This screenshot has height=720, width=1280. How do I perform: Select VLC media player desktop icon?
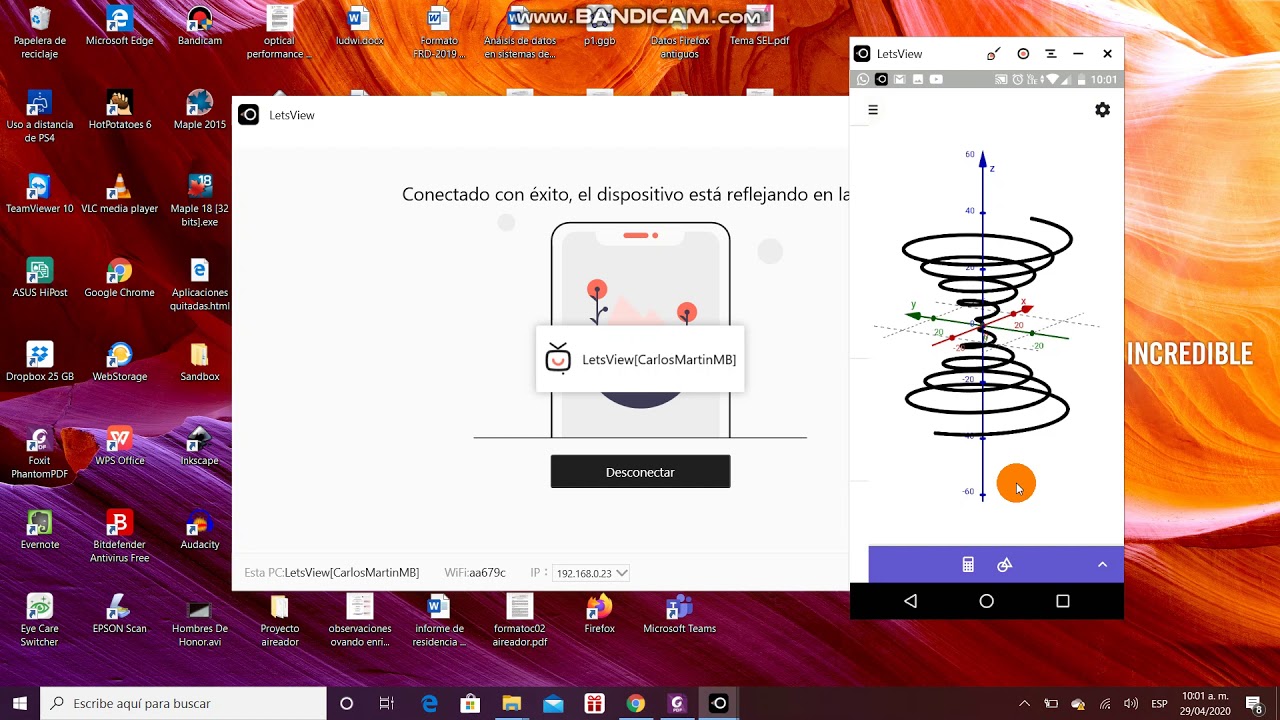coord(119,194)
